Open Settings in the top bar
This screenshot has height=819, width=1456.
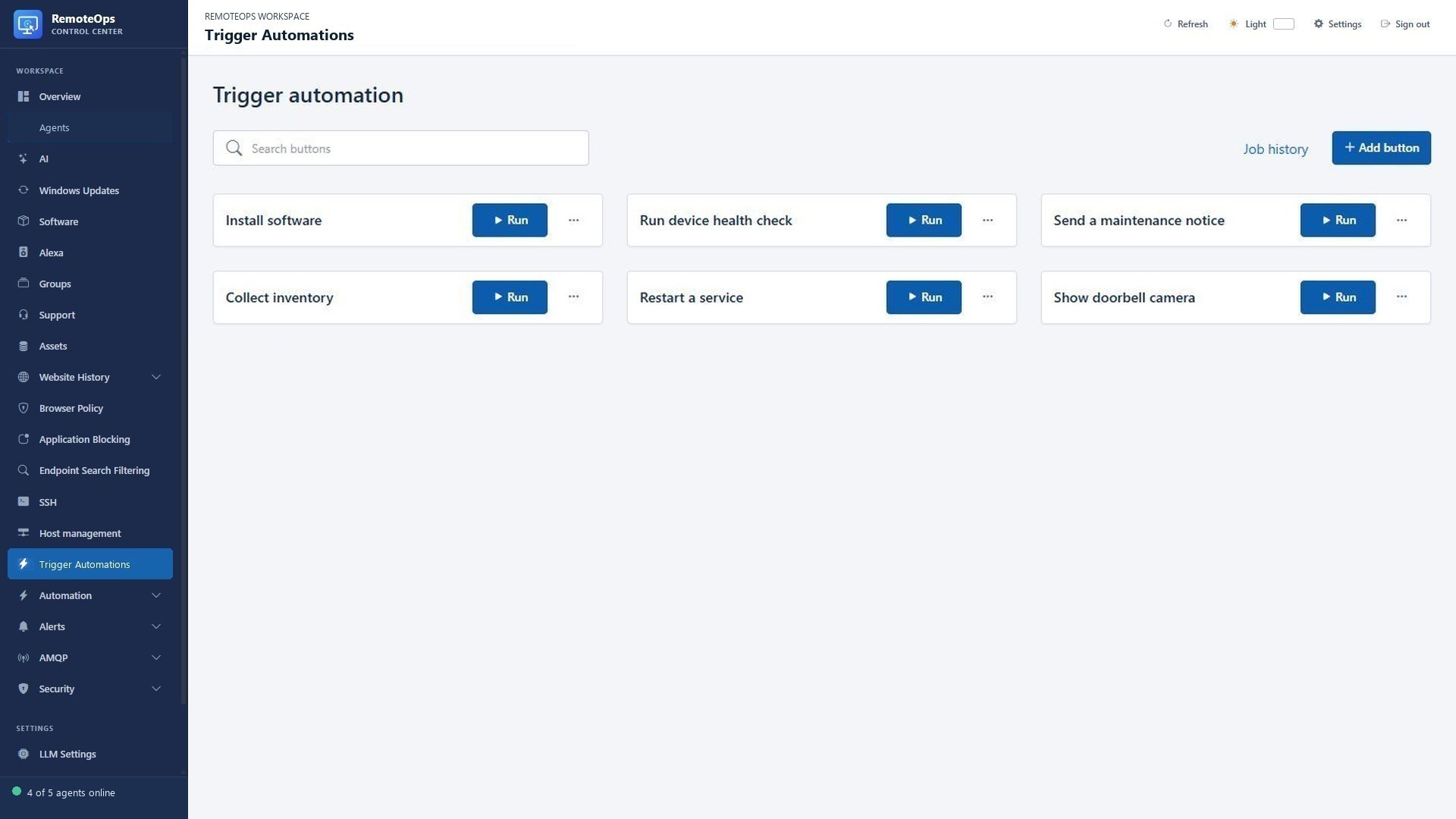click(1338, 24)
